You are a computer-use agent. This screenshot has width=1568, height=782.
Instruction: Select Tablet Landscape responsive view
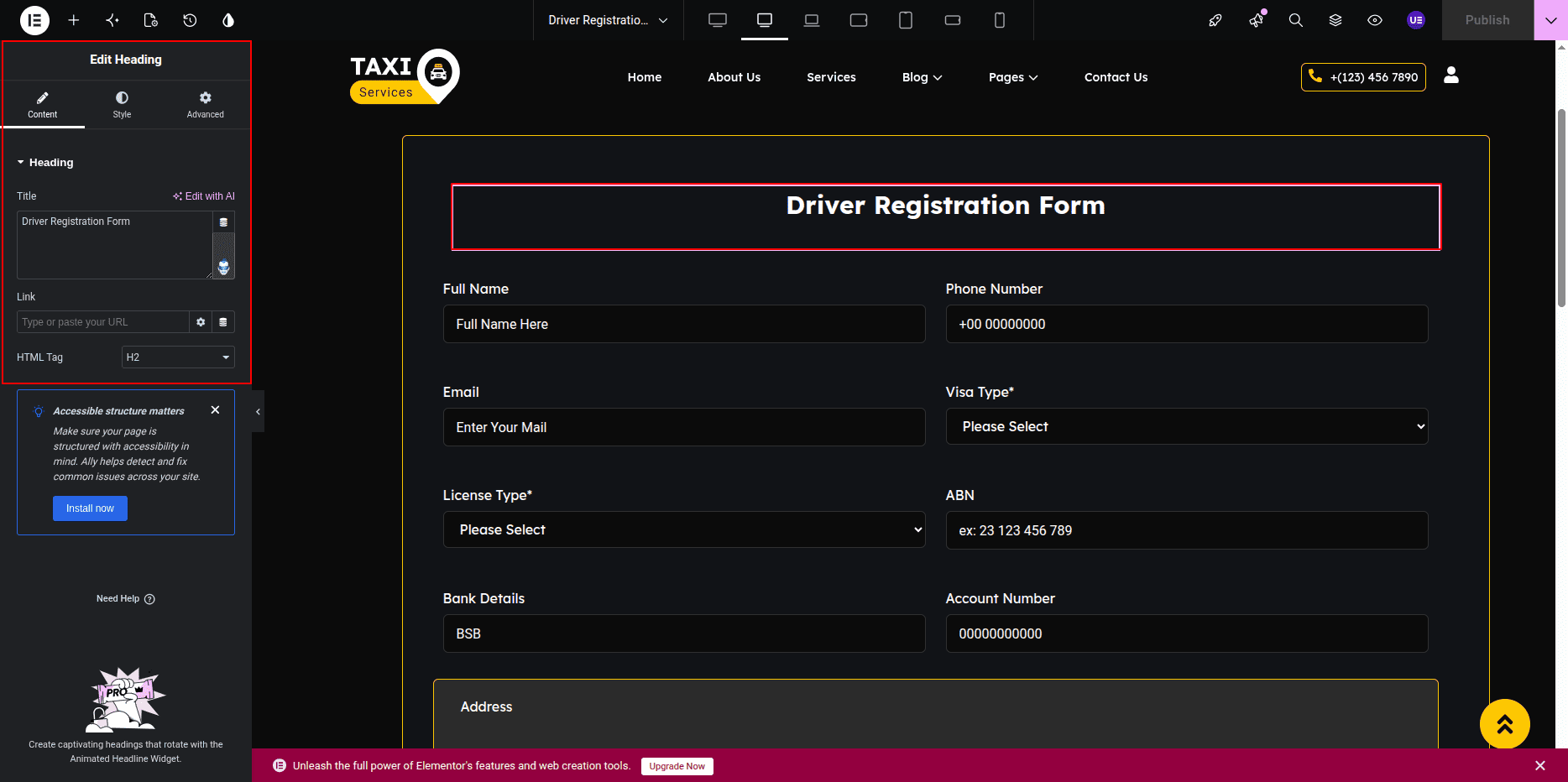[x=859, y=20]
